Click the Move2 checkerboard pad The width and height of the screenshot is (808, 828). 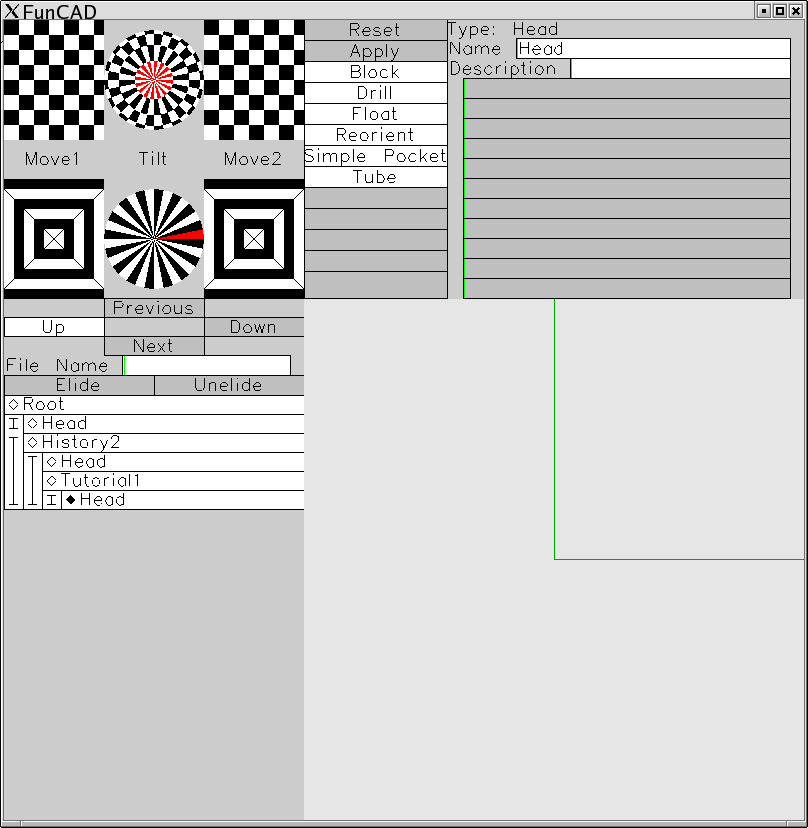(254, 80)
